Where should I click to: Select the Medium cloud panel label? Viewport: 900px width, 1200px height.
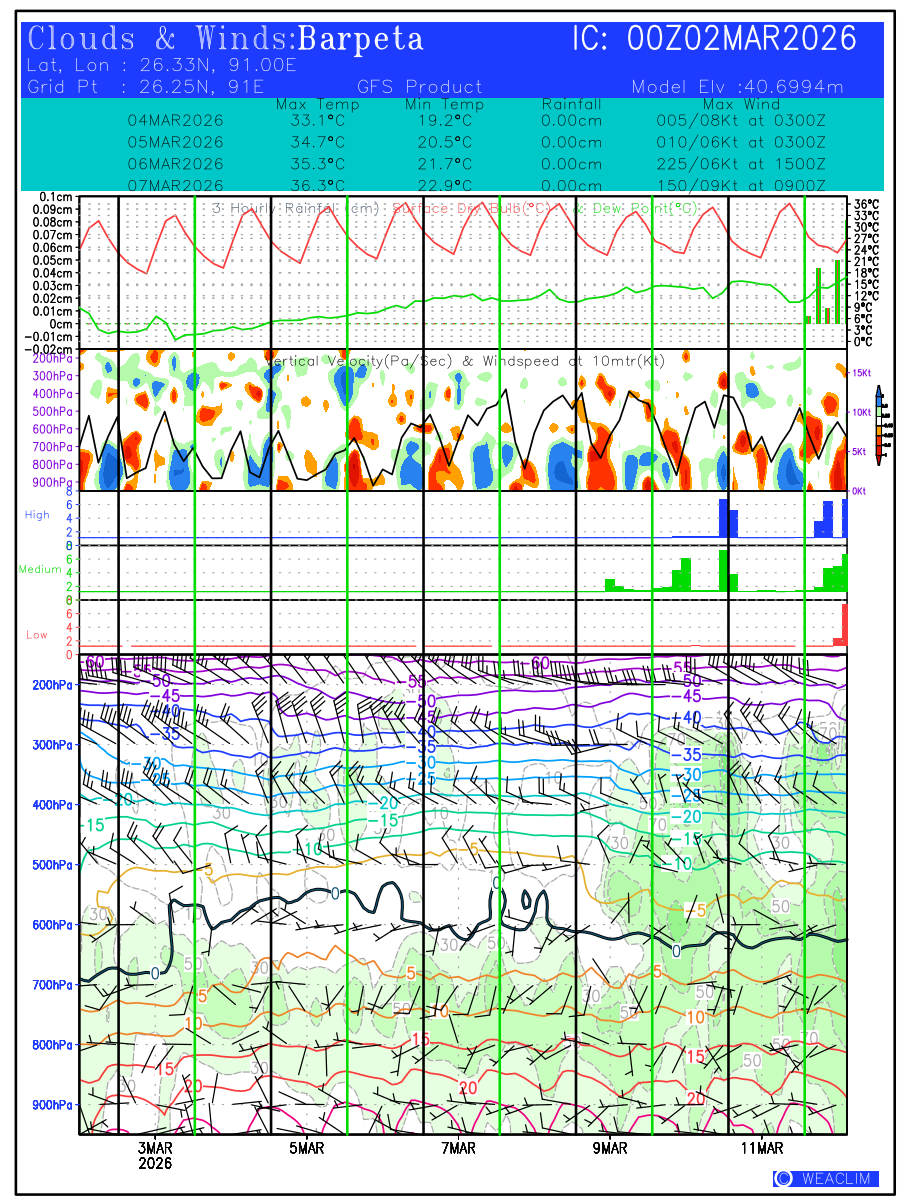pyautogui.click(x=40, y=569)
